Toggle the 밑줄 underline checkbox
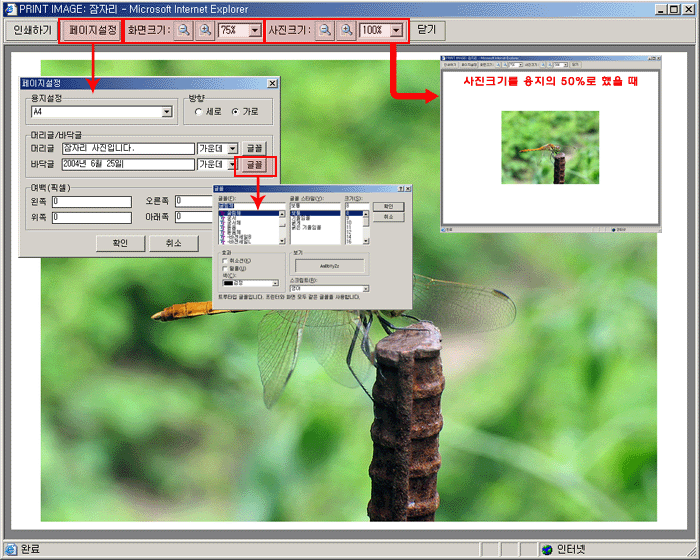Image resolution: width=700 pixels, height=560 pixels. click(x=226, y=269)
